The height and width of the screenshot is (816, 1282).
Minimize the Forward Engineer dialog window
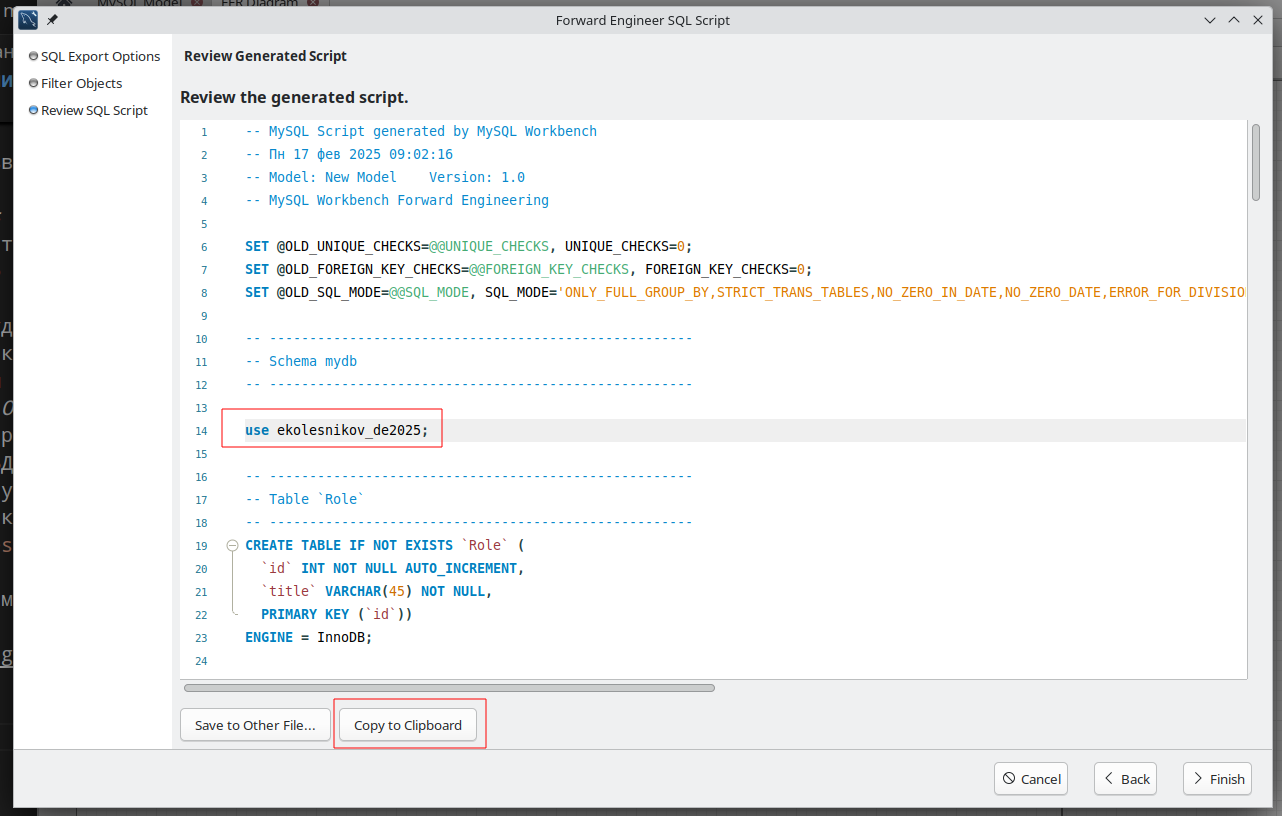(x=1211, y=20)
